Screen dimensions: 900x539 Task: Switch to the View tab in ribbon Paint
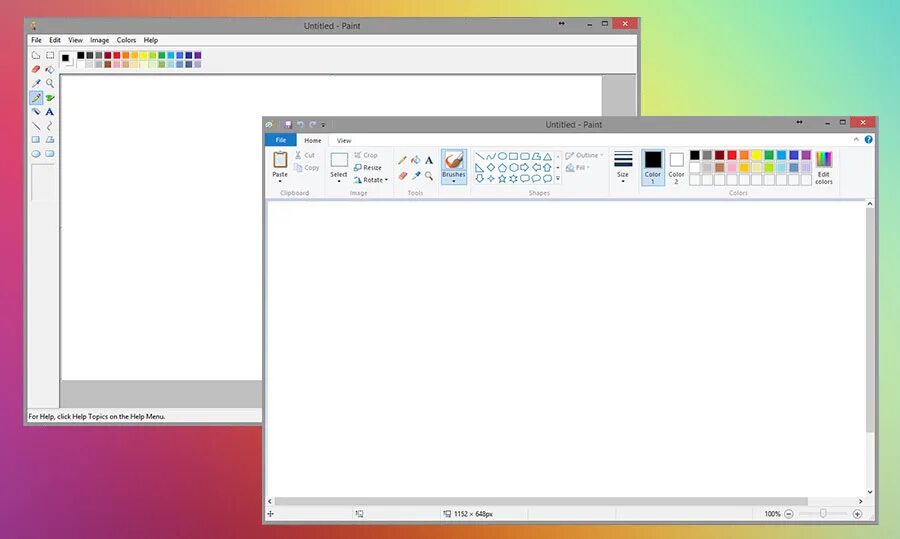(x=344, y=141)
